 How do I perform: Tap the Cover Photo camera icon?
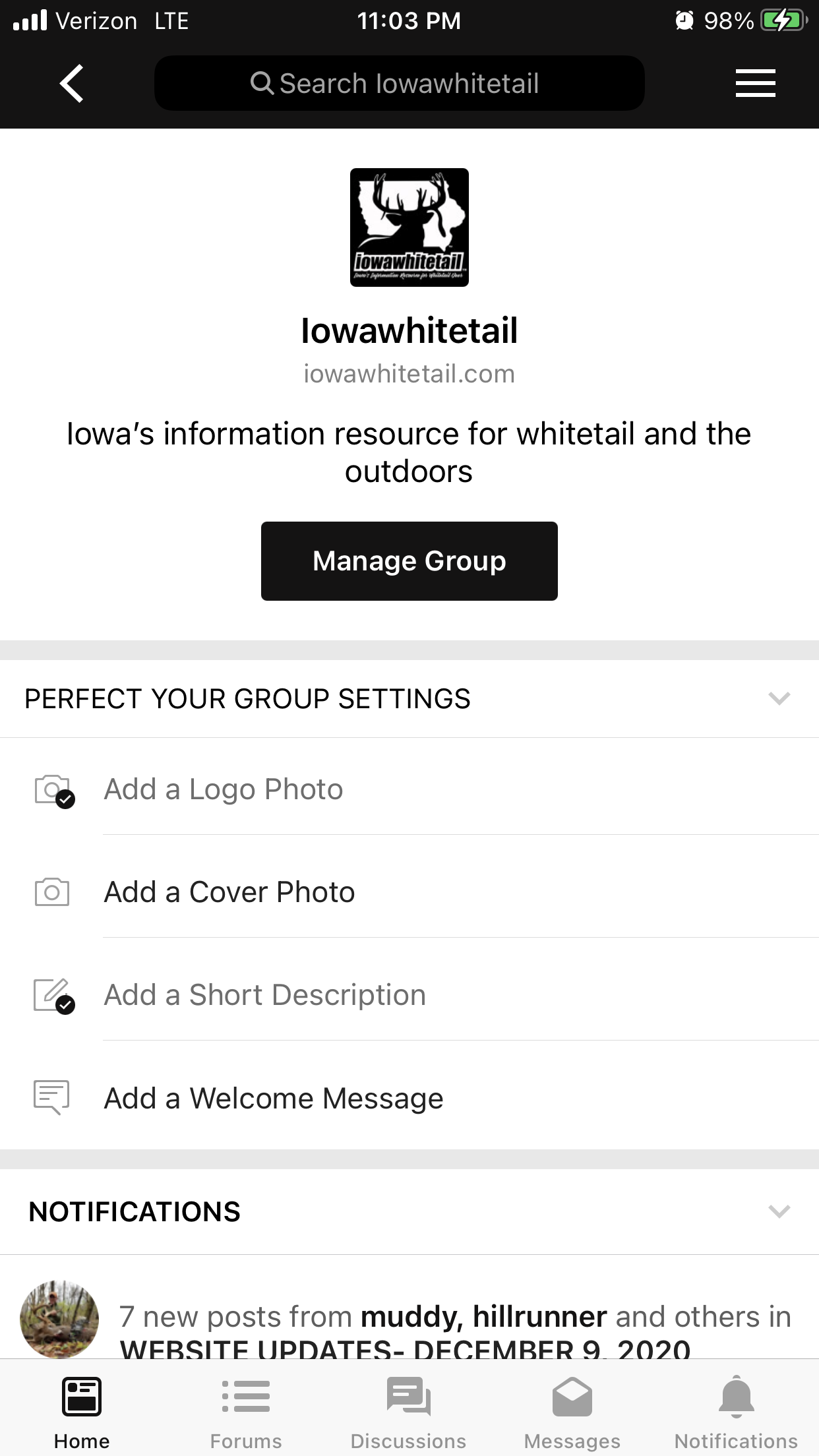tap(52, 892)
